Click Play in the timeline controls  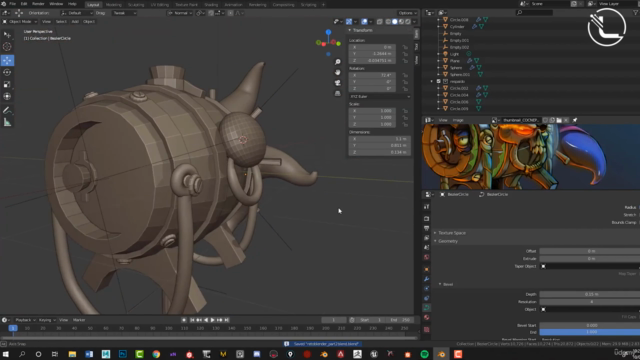[212, 320]
